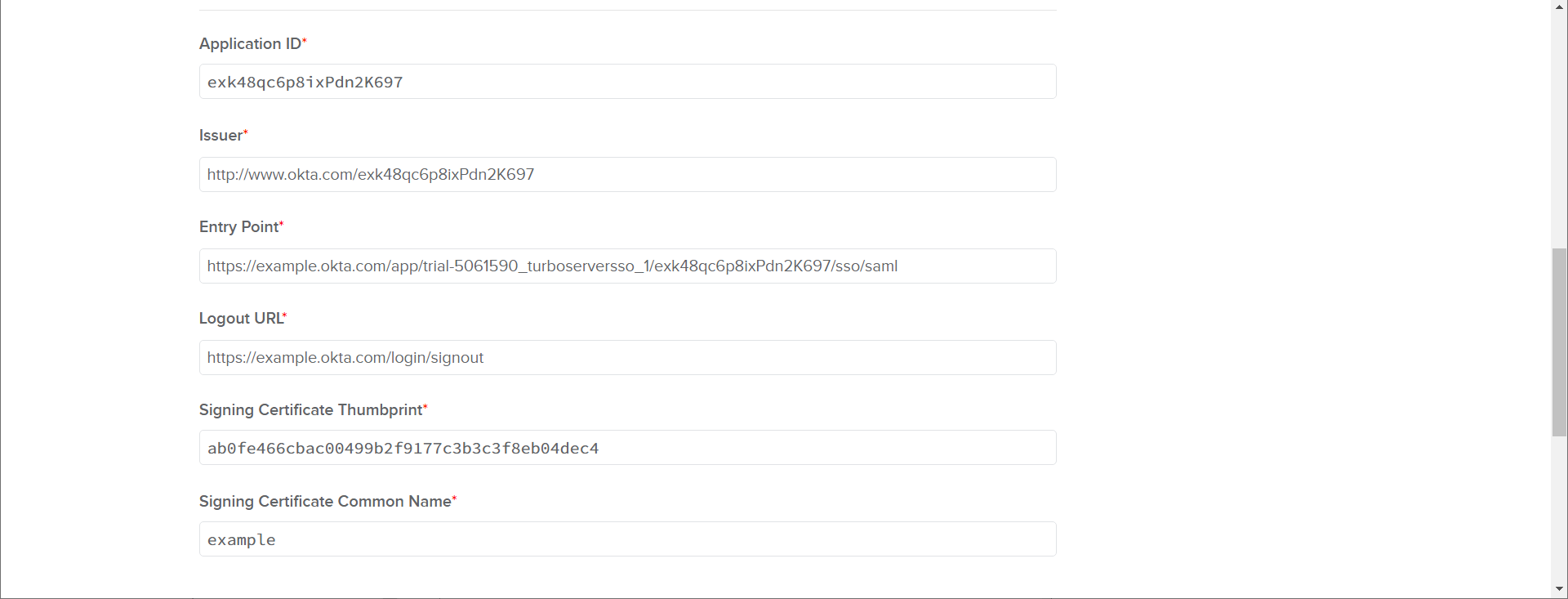Screen dimensions: 1568x599
Task: Click the example value in Common Name
Action: [241, 539]
